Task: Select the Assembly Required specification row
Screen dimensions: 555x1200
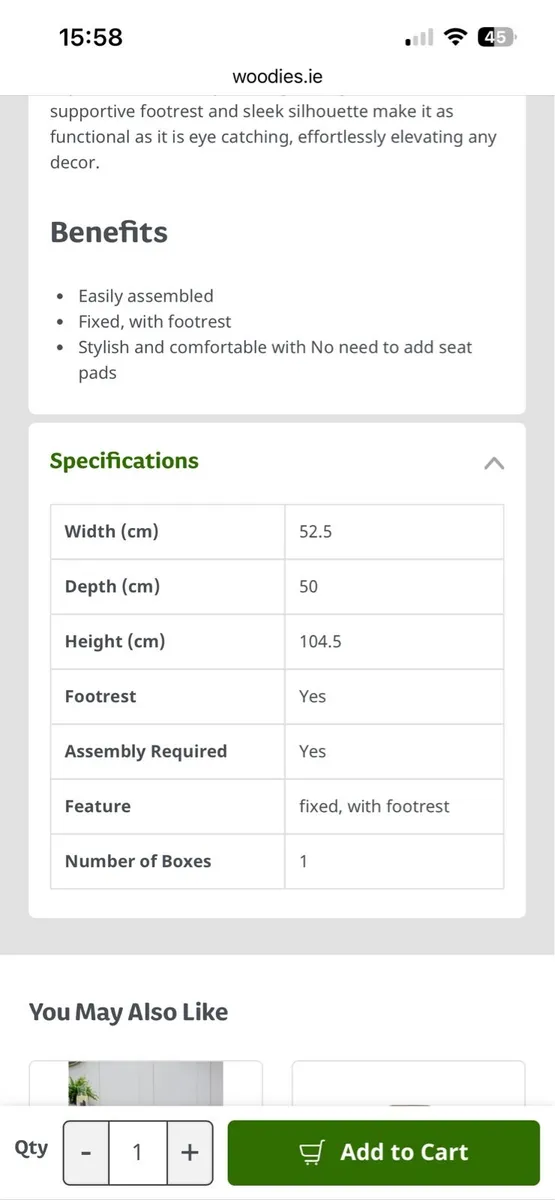Action: tap(277, 752)
